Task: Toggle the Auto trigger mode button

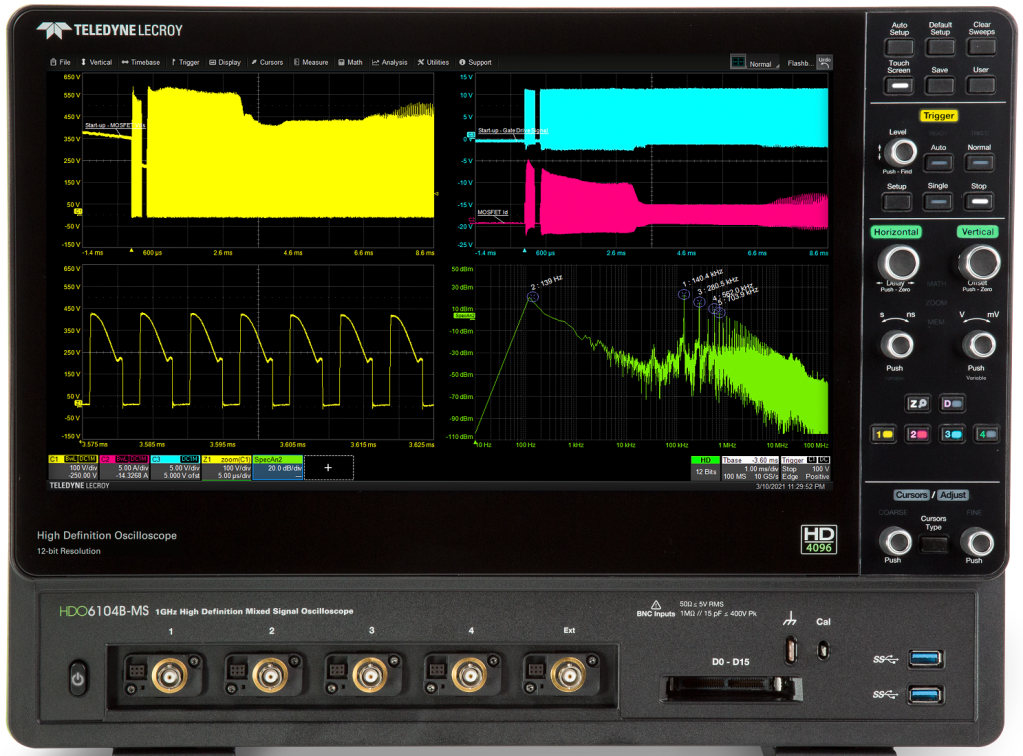Action: pos(939,163)
